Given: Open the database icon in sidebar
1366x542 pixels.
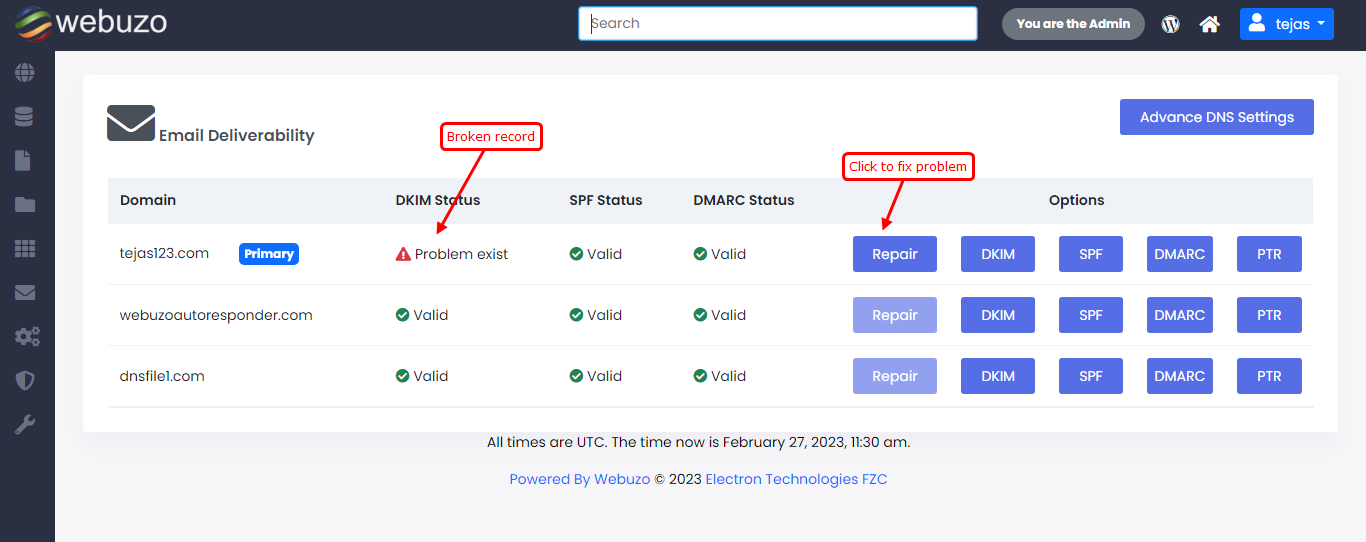Looking at the screenshot, I should pos(24,117).
